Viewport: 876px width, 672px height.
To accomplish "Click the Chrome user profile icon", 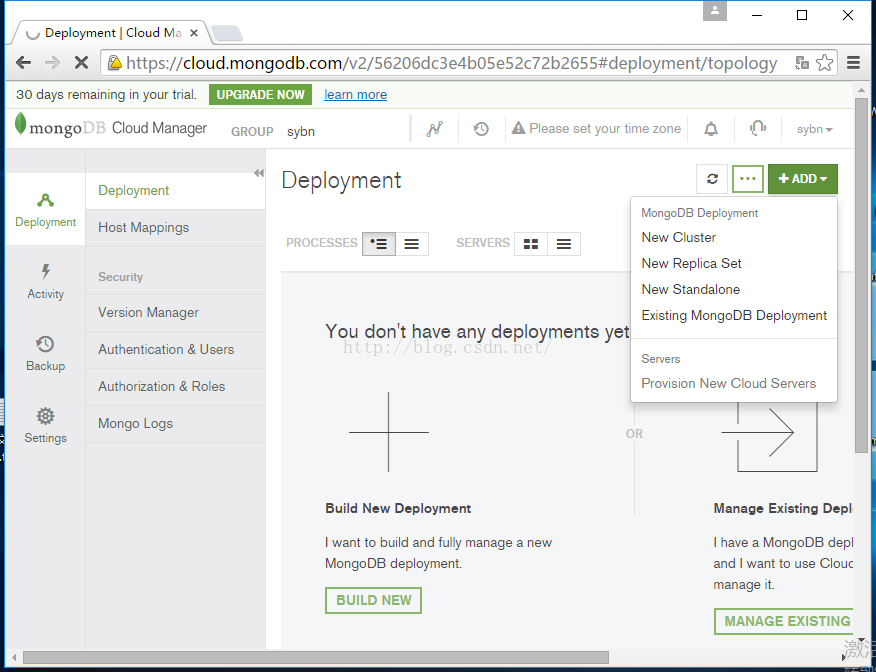I will click(x=715, y=11).
